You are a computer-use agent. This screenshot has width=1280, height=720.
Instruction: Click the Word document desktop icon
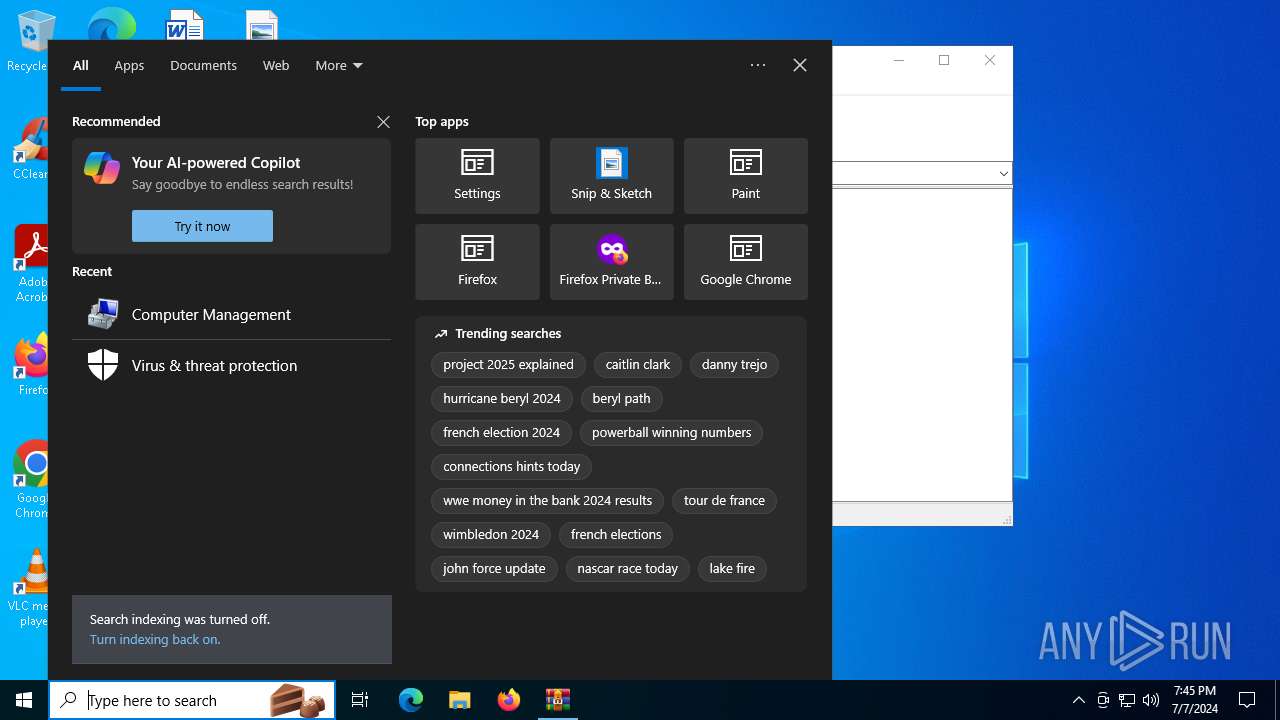point(185,24)
